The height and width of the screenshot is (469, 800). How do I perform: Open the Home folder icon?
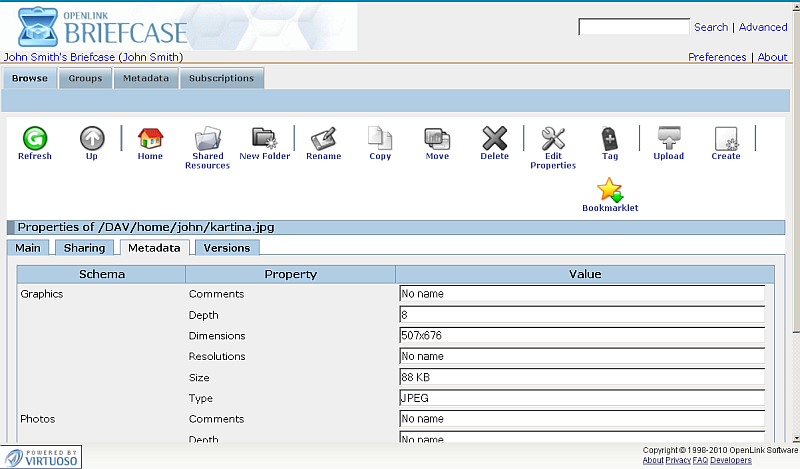pyautogui.click(x=150, y=138)
